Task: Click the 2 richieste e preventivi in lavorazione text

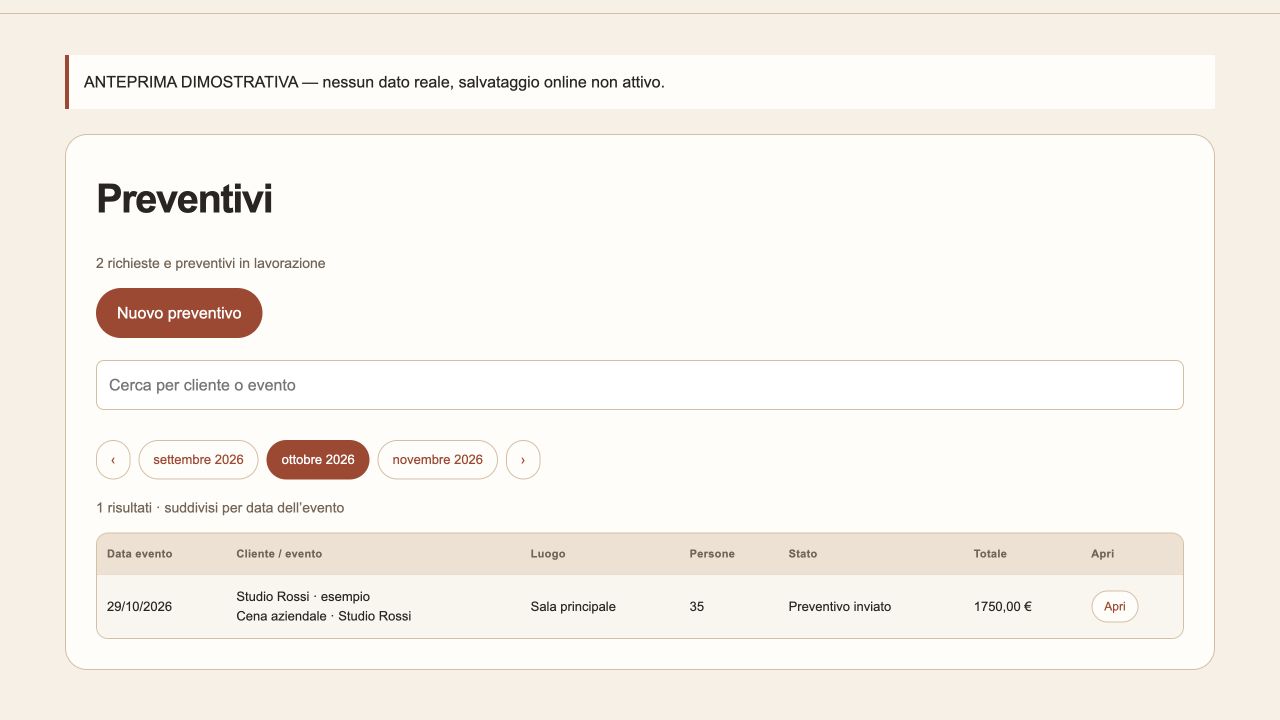Action: [211, 263]
